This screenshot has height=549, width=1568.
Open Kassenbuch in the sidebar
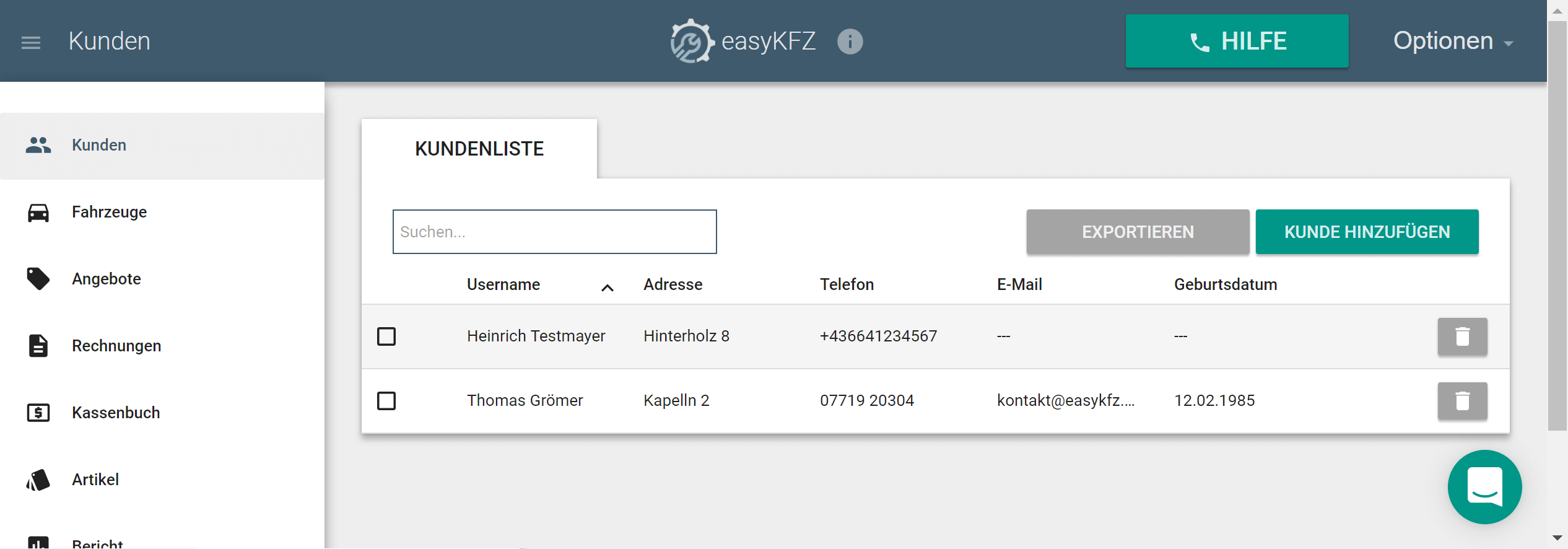pos(162,413)
